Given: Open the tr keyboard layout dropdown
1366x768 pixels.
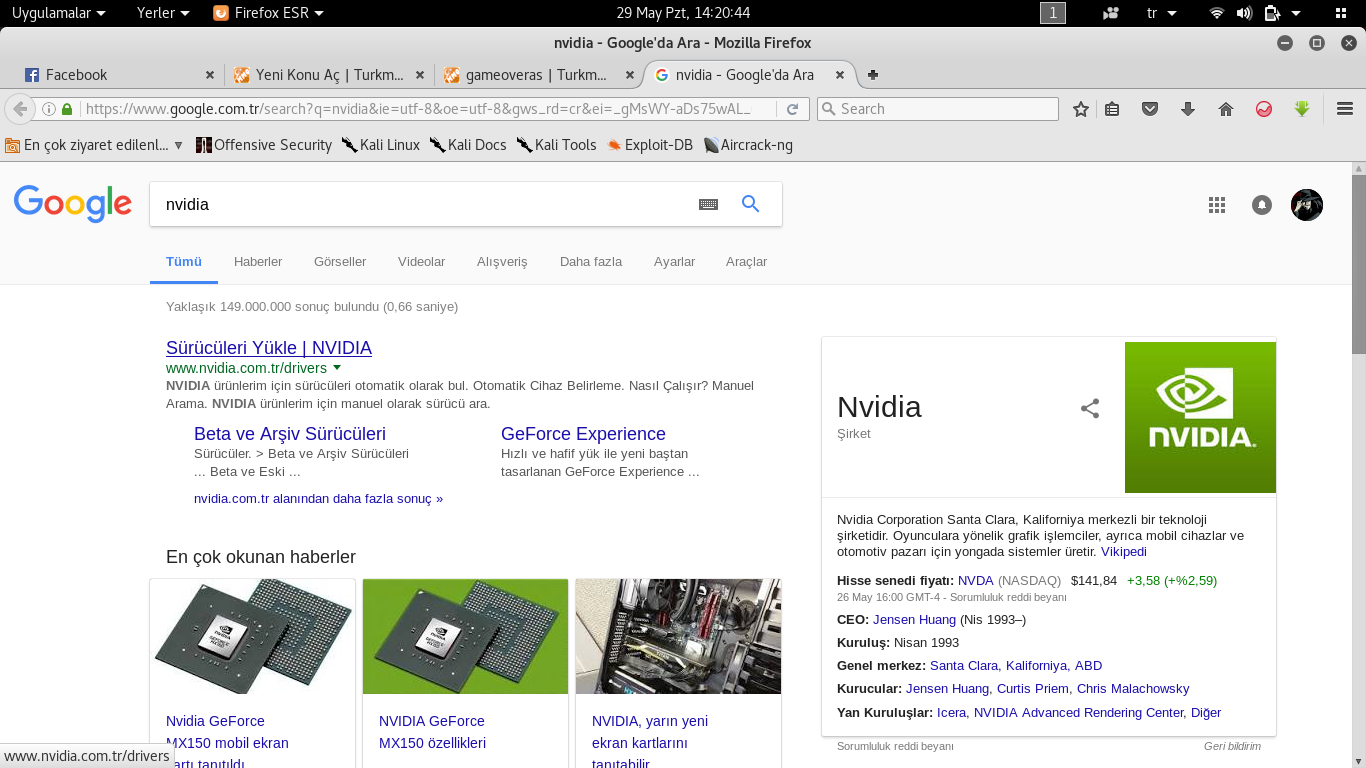Looking at the screenshot, I should coord(1161,13).
